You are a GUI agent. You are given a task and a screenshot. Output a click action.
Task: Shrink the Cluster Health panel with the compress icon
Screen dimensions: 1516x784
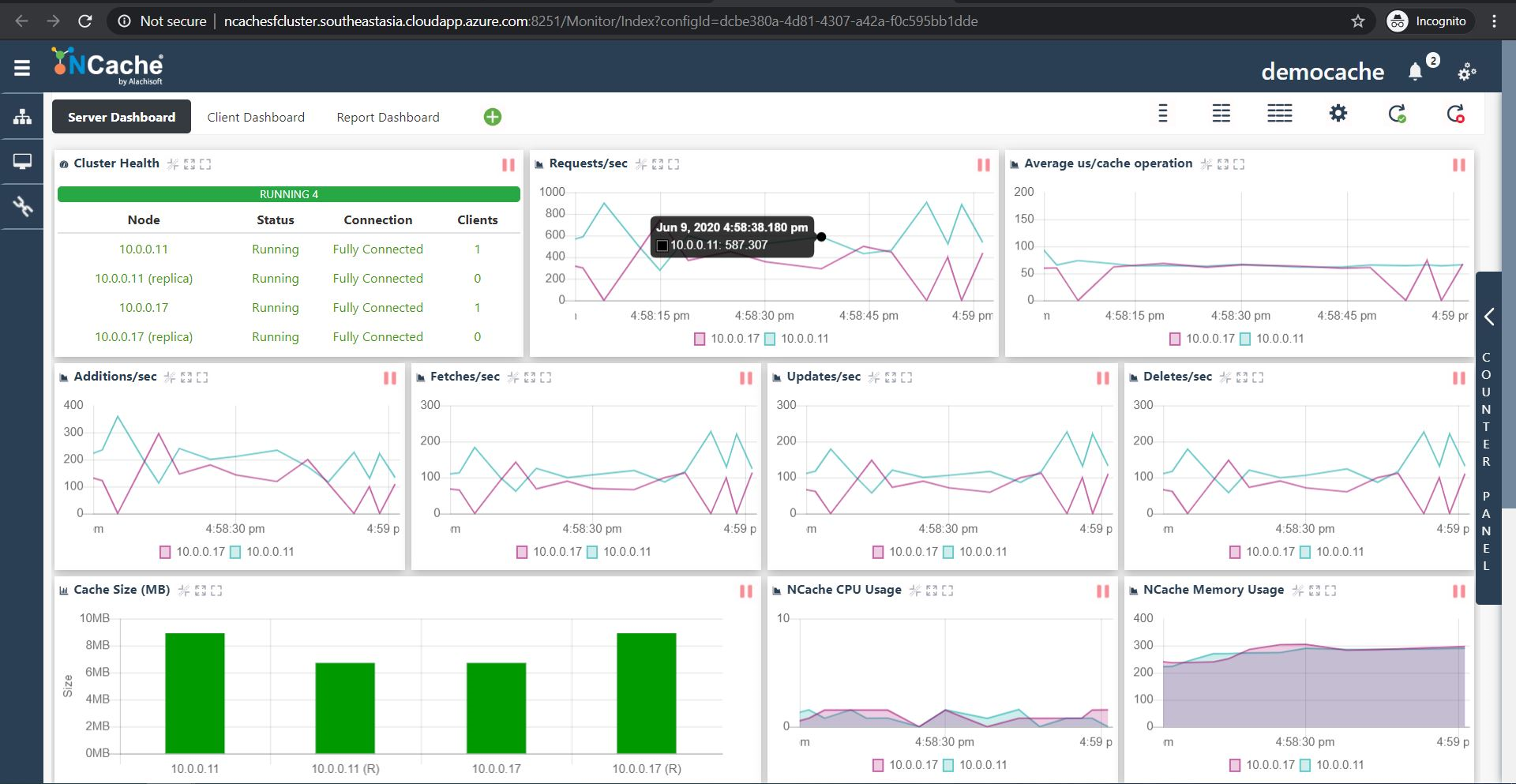(172, 164)
